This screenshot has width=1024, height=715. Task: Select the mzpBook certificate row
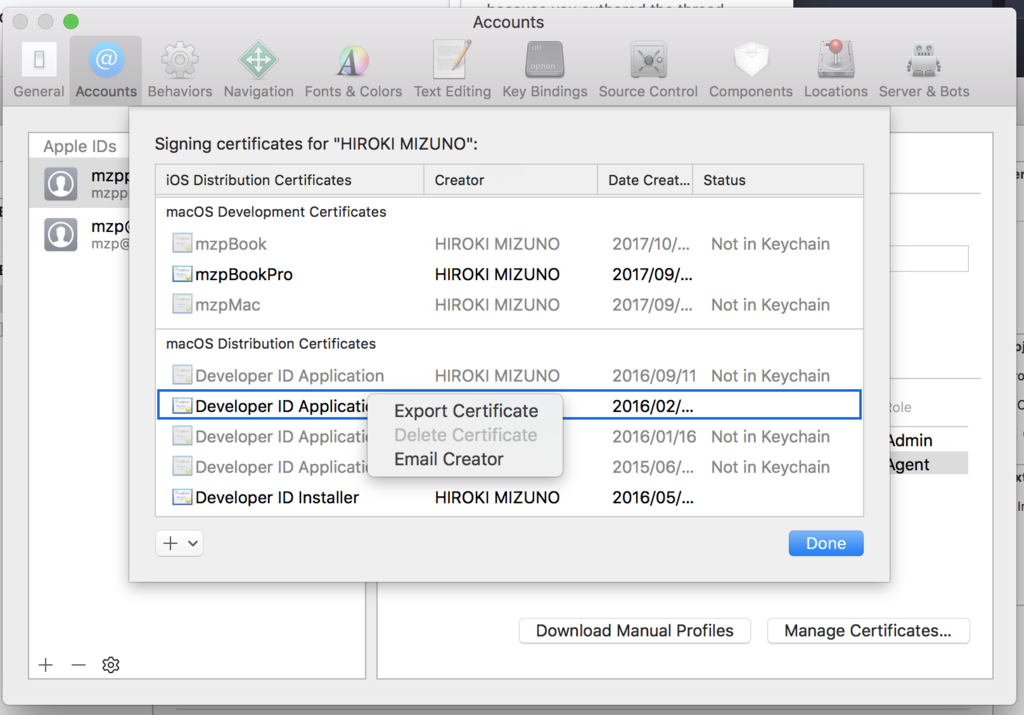pyautogui.click(x=509, y=244)
